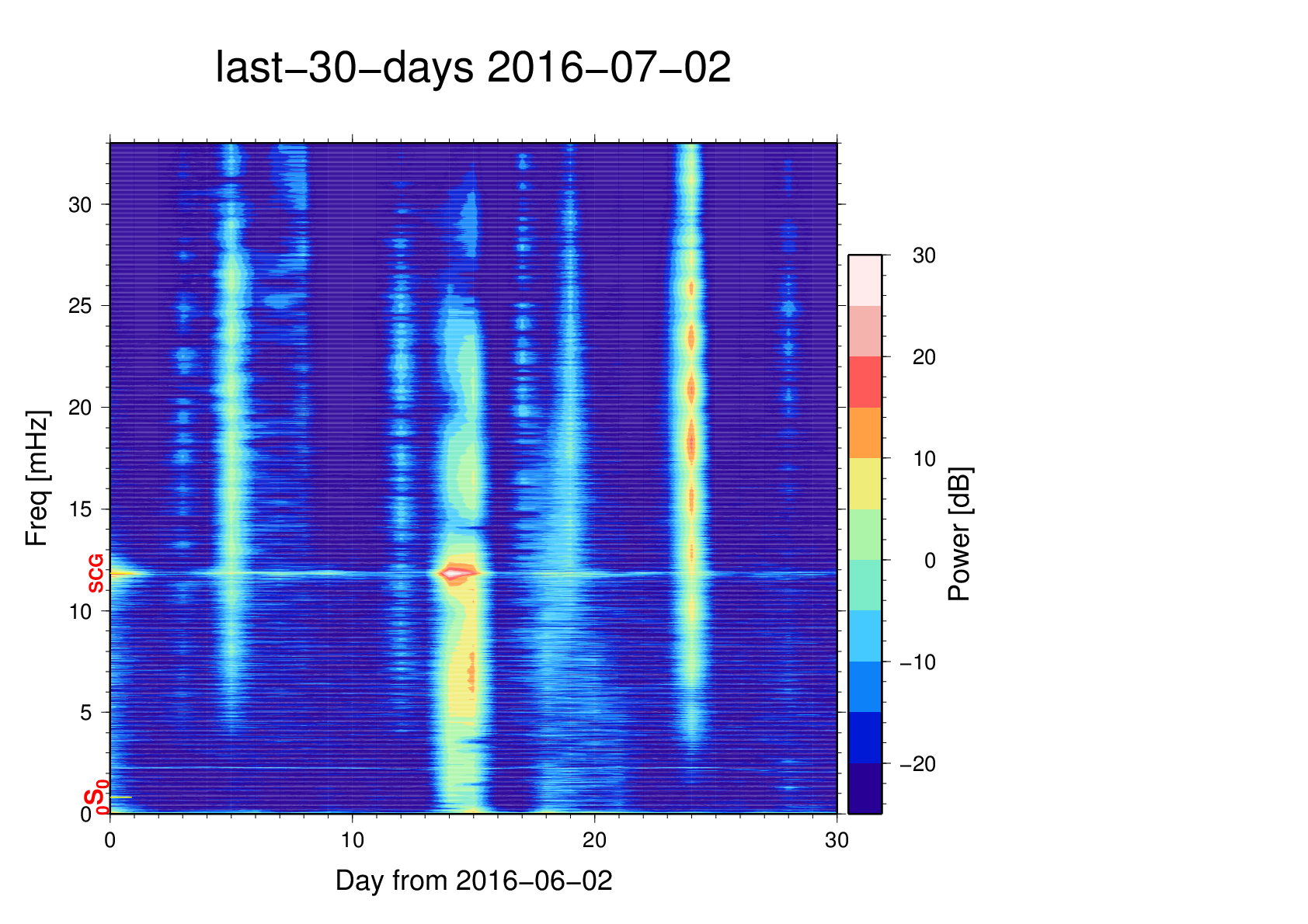Click the palest pink top colorbar swatch
Viewport: 1308px width, 924px height.
click(864, 280)
